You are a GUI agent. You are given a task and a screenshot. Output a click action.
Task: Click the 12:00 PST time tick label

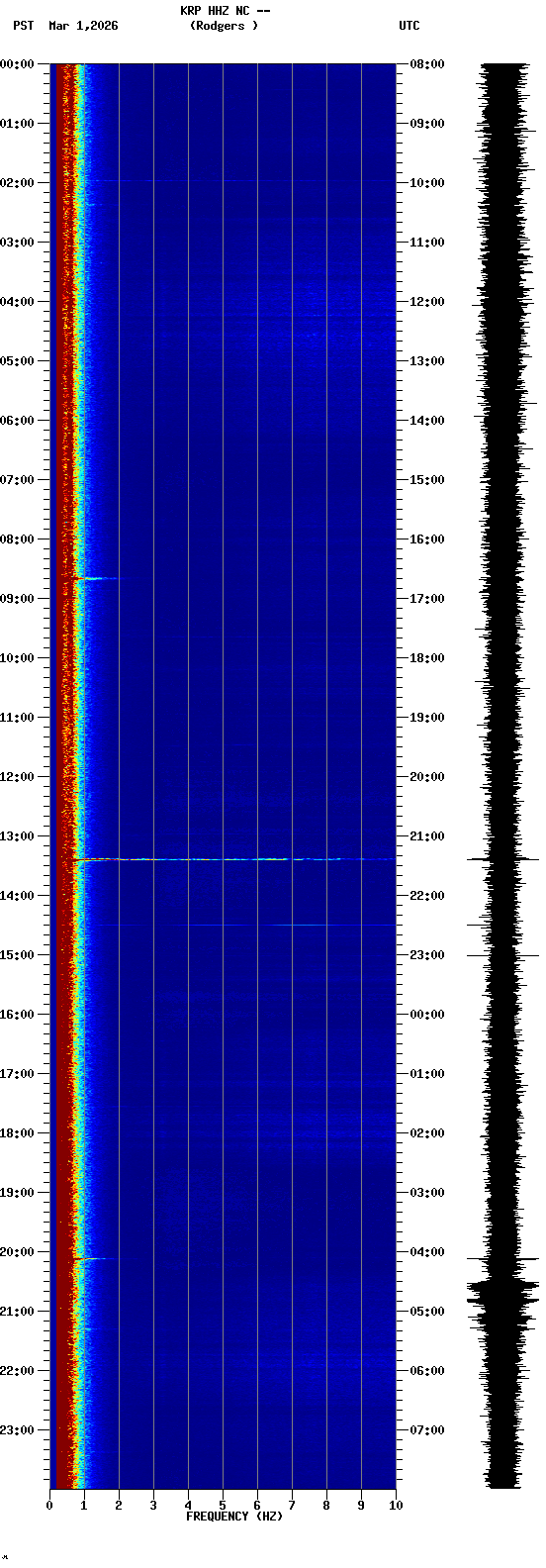17,777
